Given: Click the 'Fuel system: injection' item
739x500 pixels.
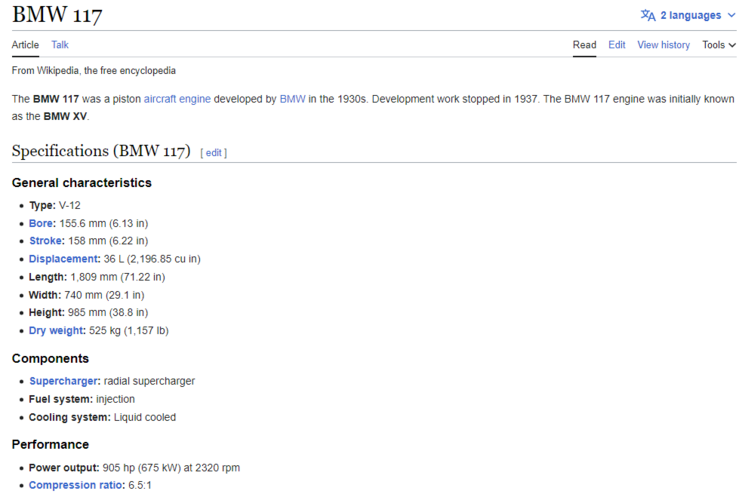Looking at the screenshot, I should coord(82,399).
